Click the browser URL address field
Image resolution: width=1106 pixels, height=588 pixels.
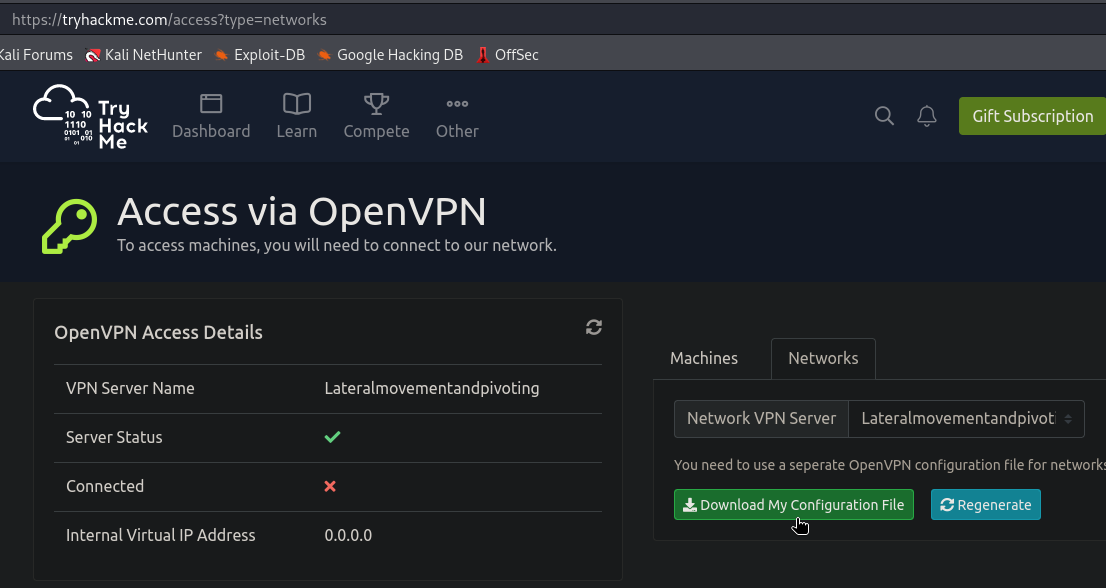coord(553,20)
